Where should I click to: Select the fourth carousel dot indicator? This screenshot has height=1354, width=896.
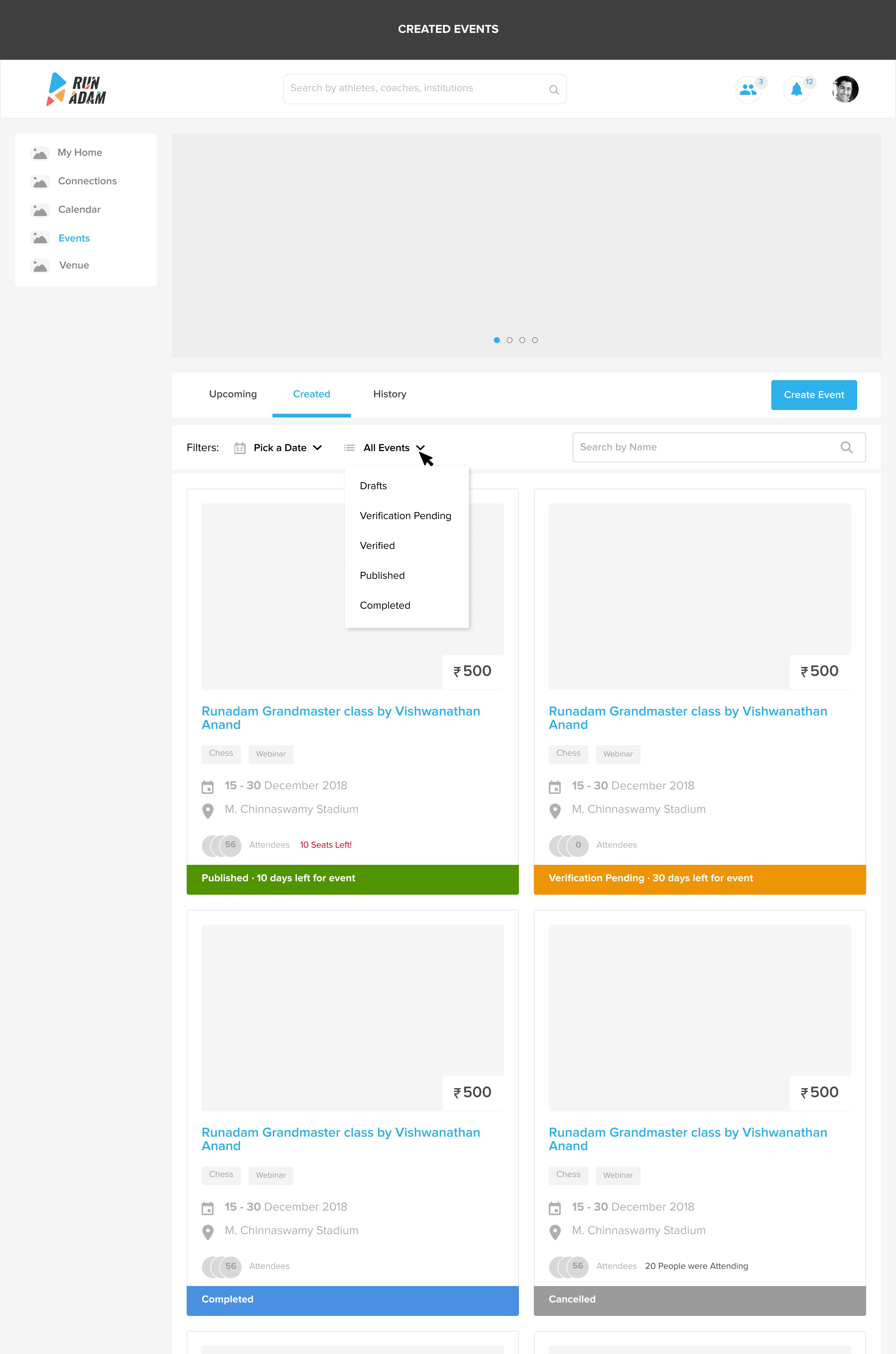[535, 340]
